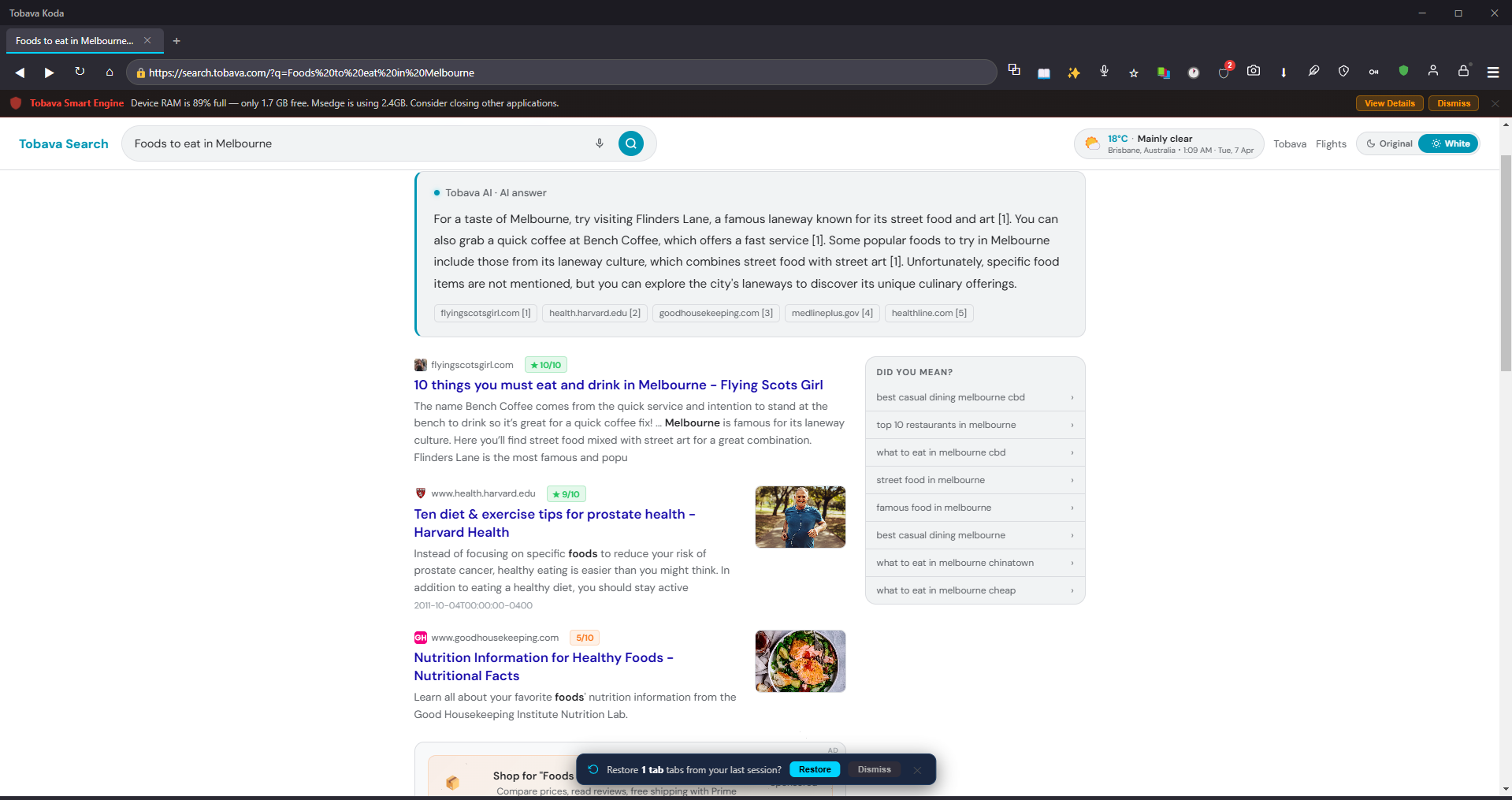Open downloads arrow icon
The height and width of the screenshot is (800, 1512).
pos(1284,73)
